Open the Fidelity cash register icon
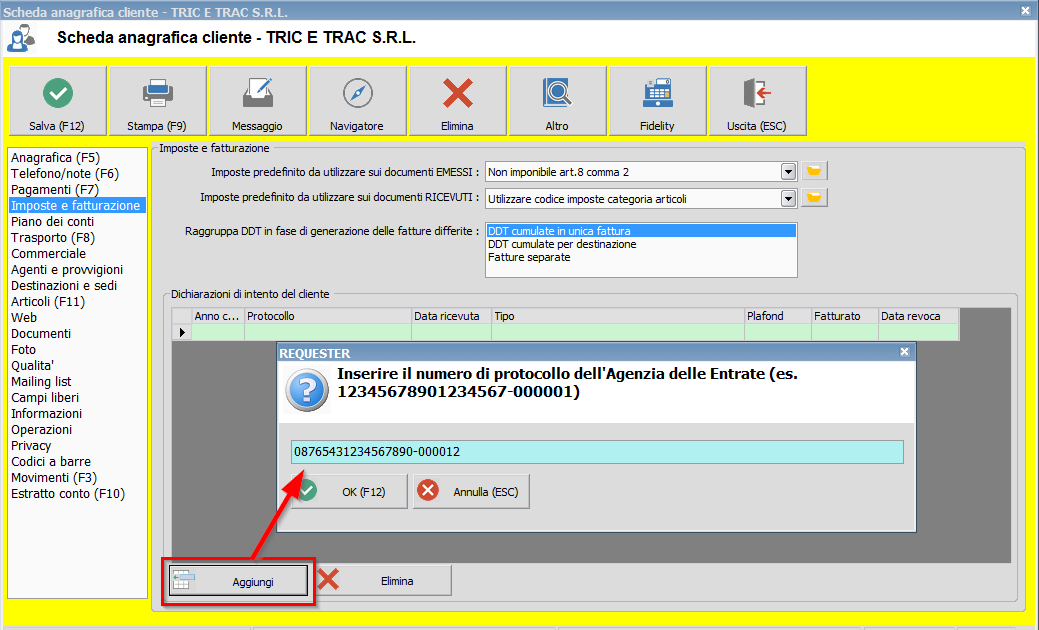This screenshot has width=1039, height=630. (657, 93)
